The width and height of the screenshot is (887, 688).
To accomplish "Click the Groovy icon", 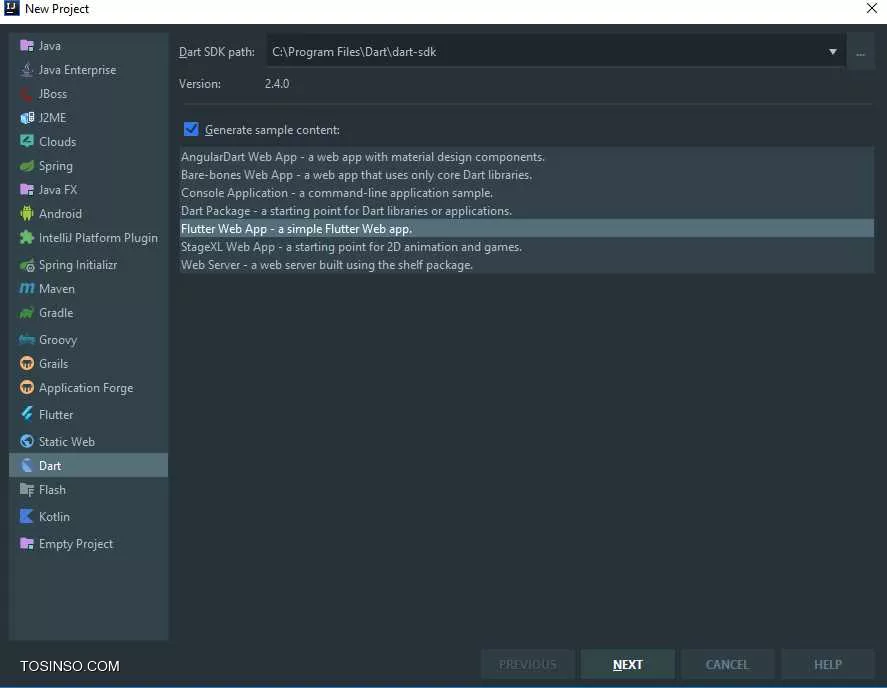I will pyautogui.click(x=27, y=339).
